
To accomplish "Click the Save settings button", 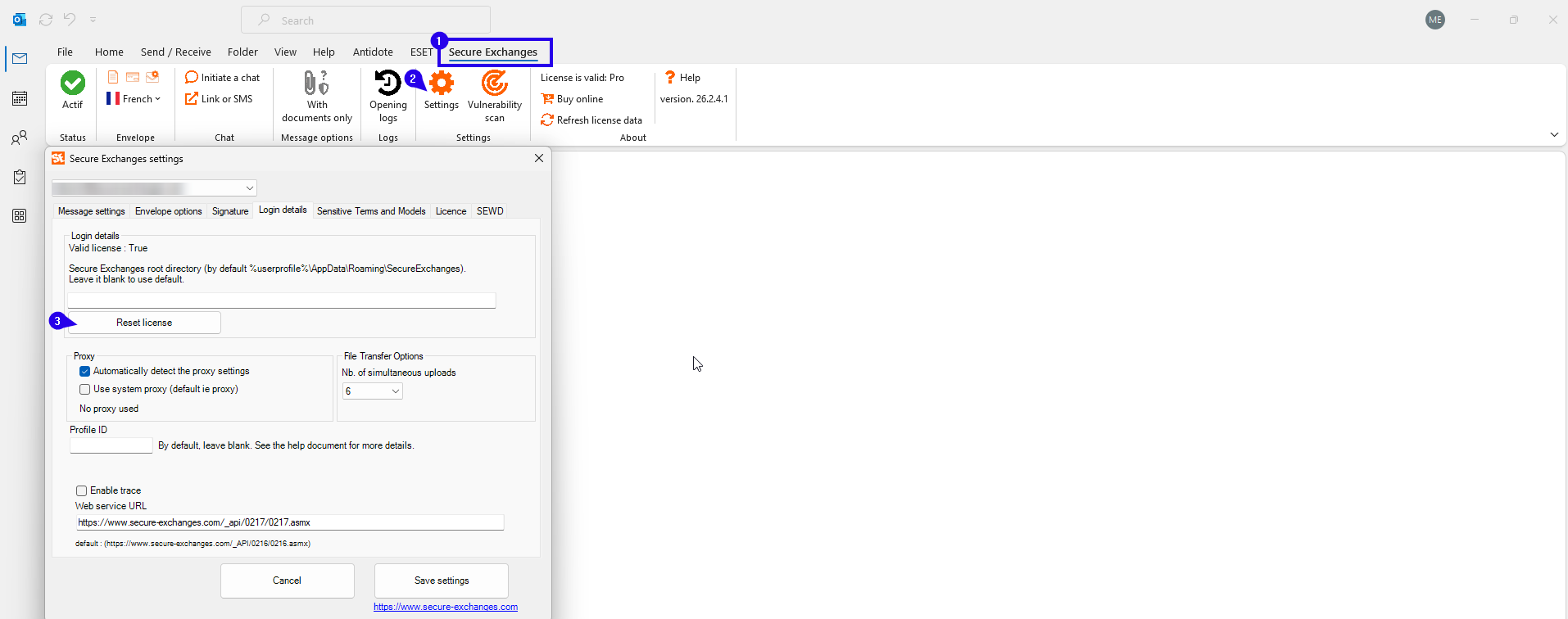I will [442, 581].
